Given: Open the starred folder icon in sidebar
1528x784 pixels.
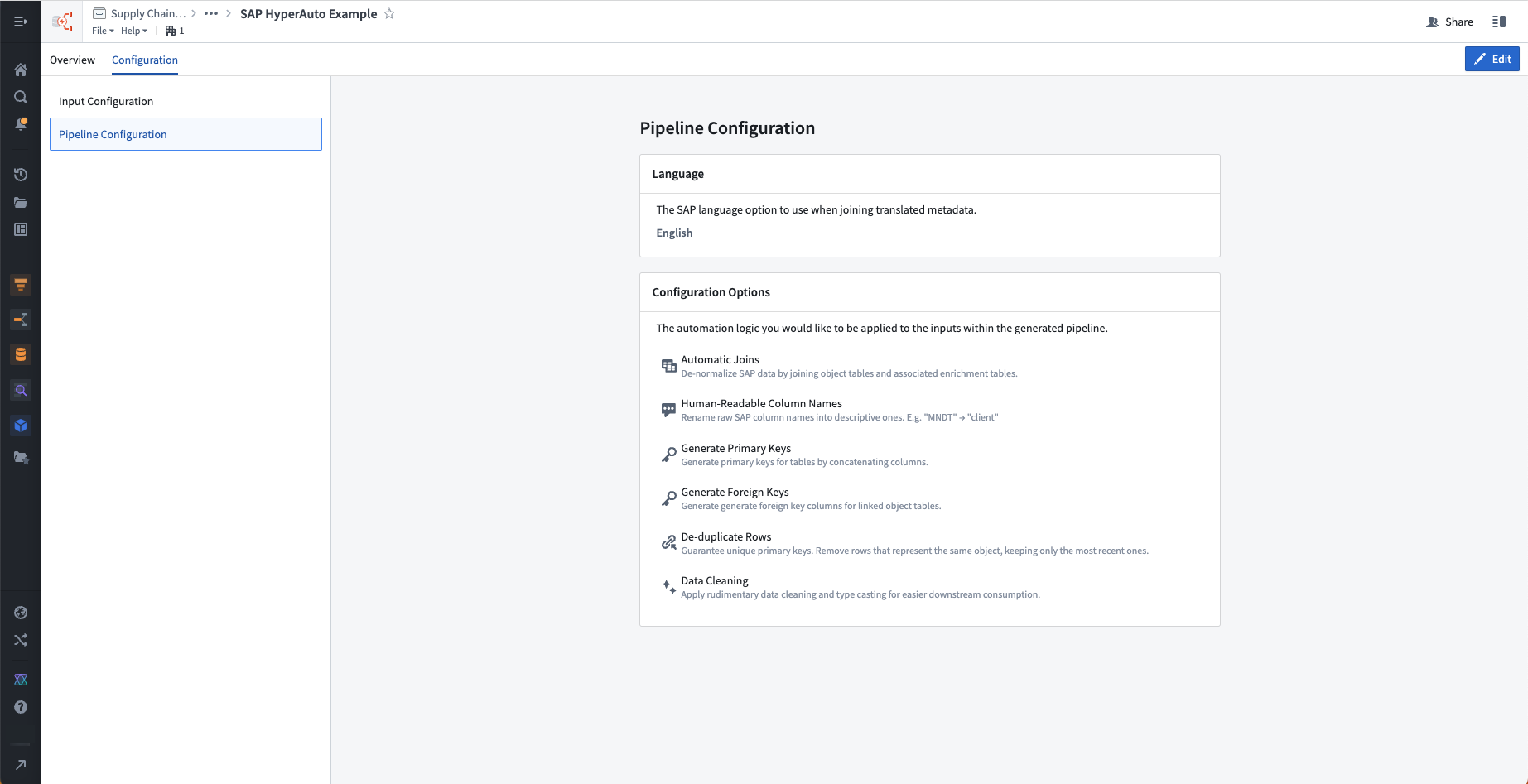Looking at the screenshot, I should pyautogui.click(x=21, y=457).
